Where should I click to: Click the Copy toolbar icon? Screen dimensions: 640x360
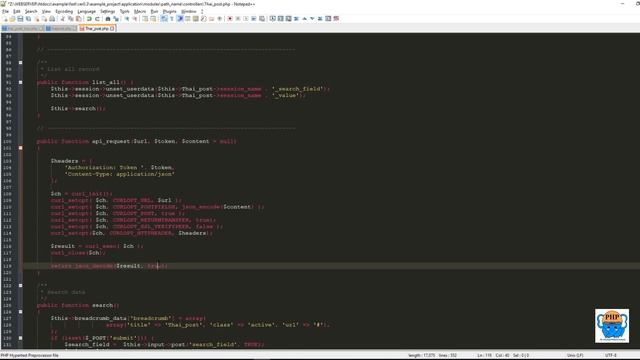click(x=71, y=19)
